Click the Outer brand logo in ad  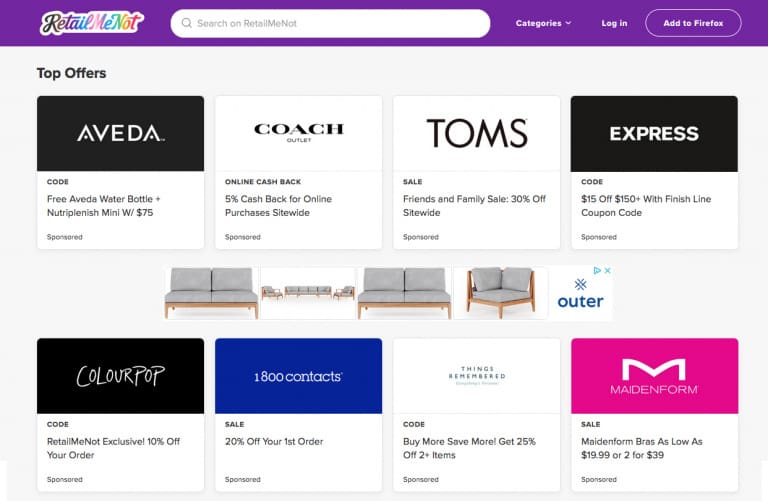tap(580, 294)
